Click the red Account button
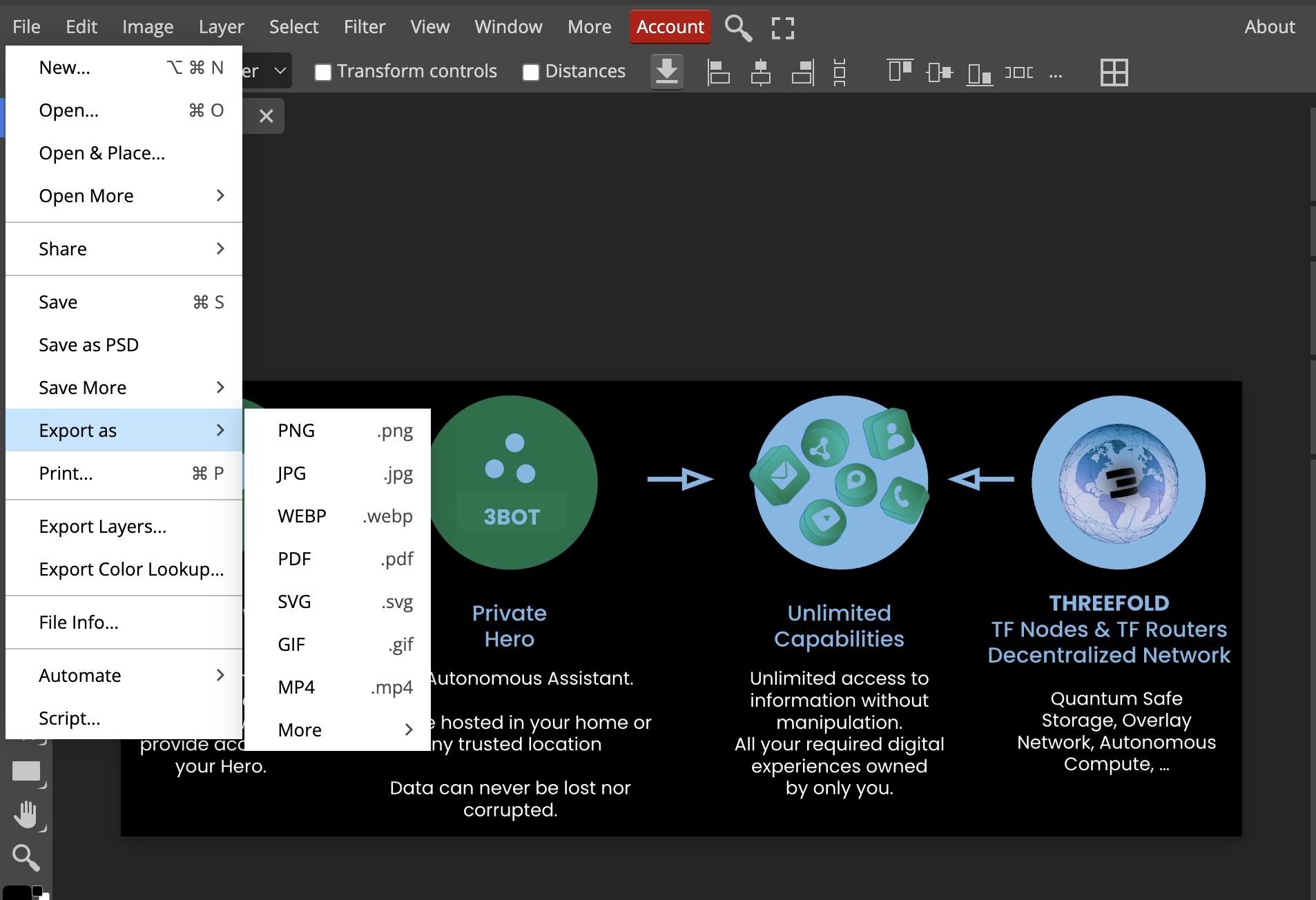 (x=670, y=27)
